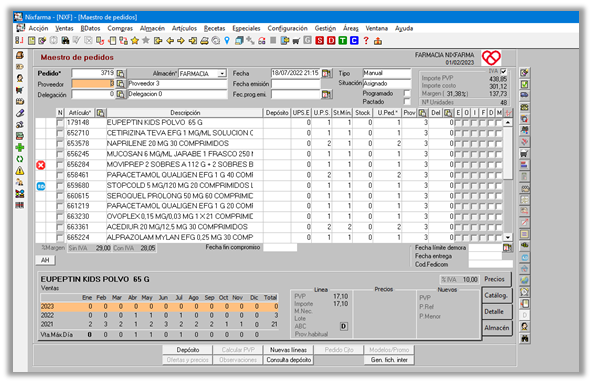Viewport: 592px width, 383px height.
Task: Click the shopping cart icon in right sidebar
Action: [x=524, y=153]
